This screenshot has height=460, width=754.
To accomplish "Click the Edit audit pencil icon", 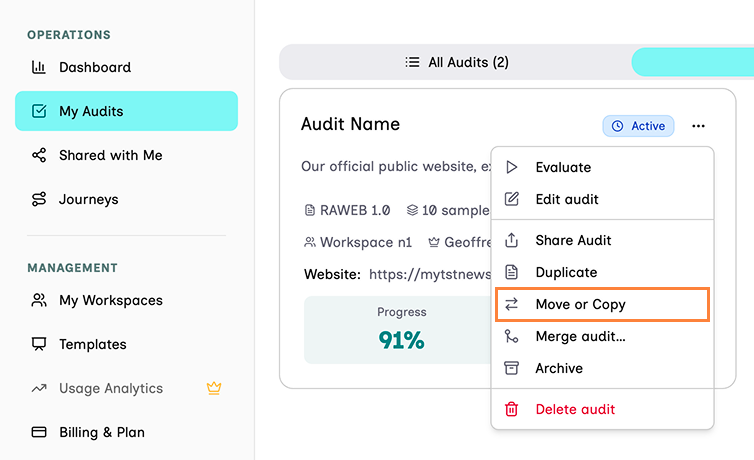I will pos(512,199).
